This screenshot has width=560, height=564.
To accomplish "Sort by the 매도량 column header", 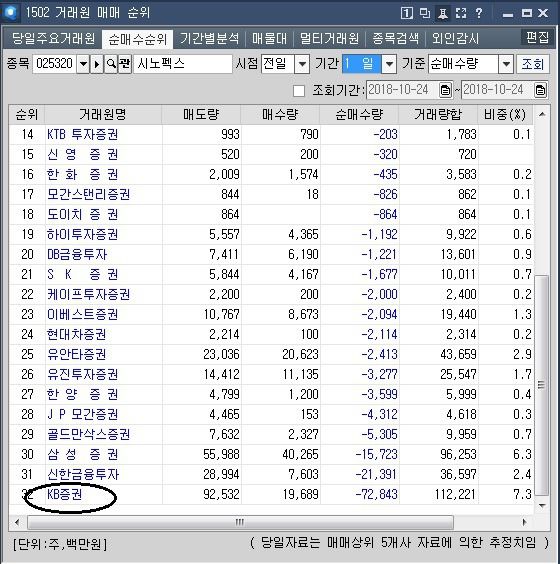I will coord(201,114).
